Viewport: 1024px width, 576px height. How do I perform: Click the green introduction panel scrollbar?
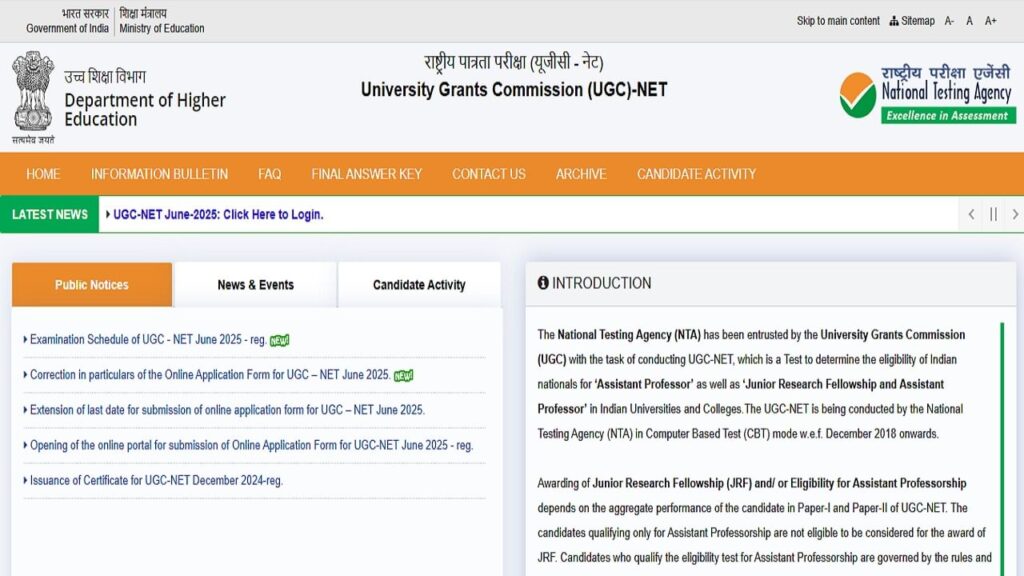[1002, 440]
